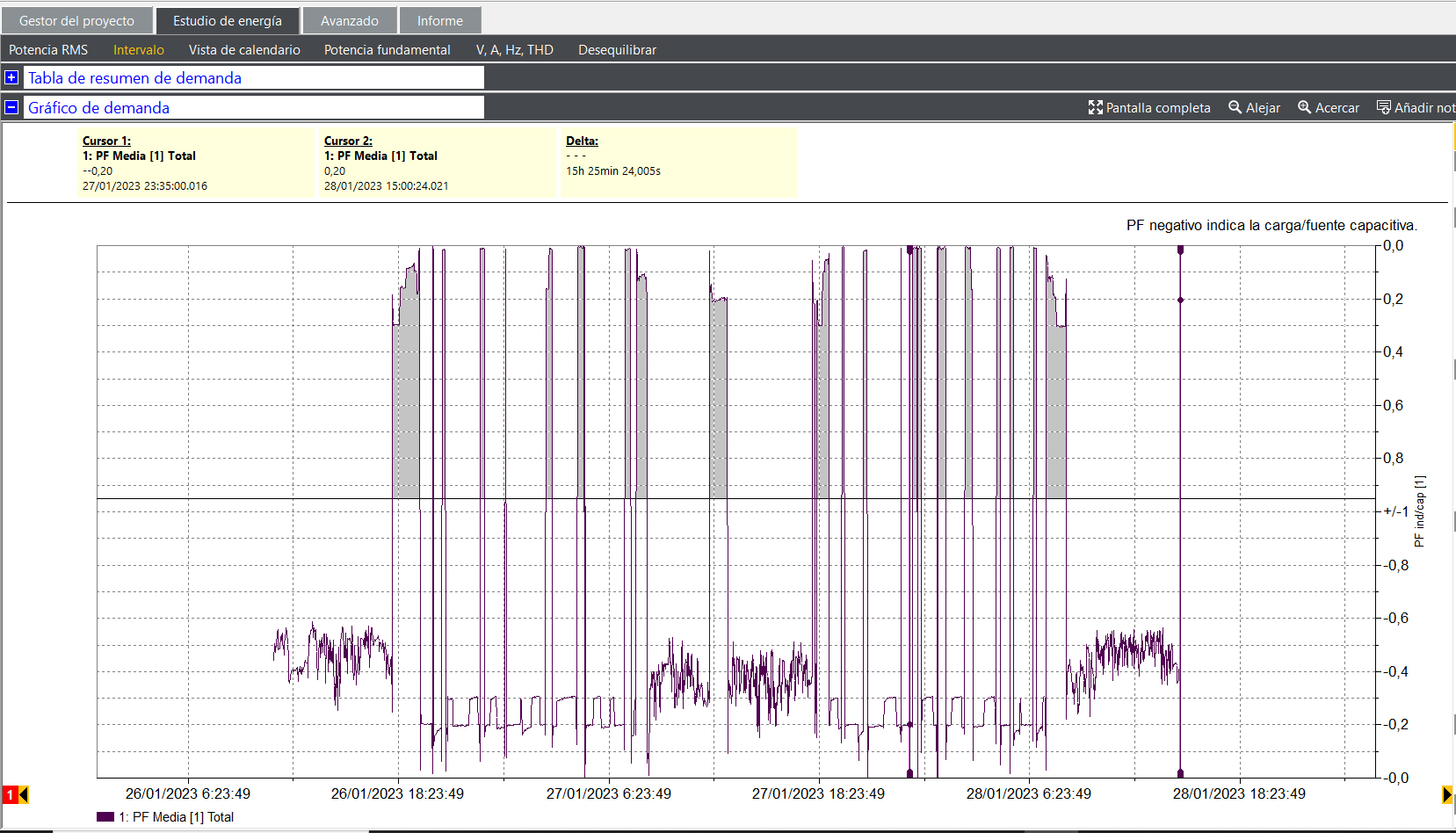Click the Pantalla completa fullscreen icon

pos(1095,107)
